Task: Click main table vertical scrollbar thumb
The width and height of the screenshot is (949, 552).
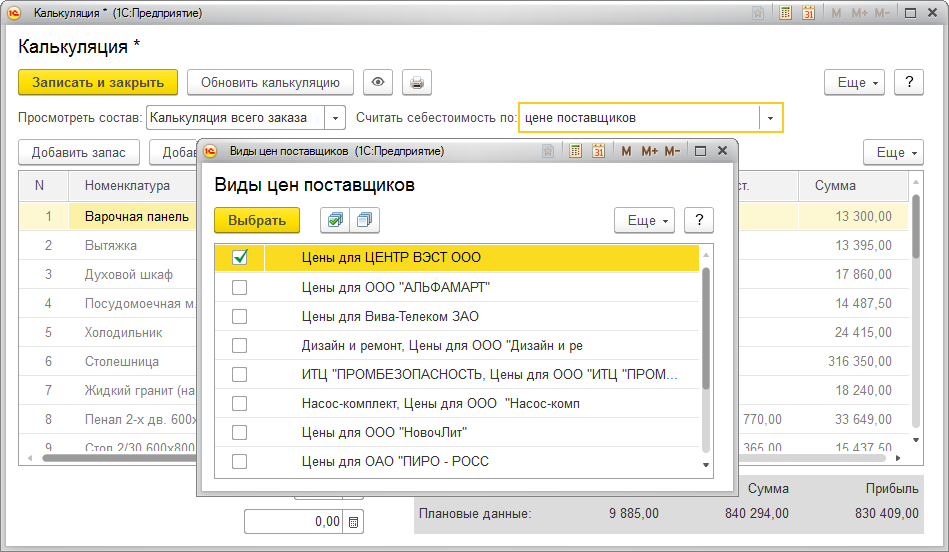Action: tap(916, 227)
